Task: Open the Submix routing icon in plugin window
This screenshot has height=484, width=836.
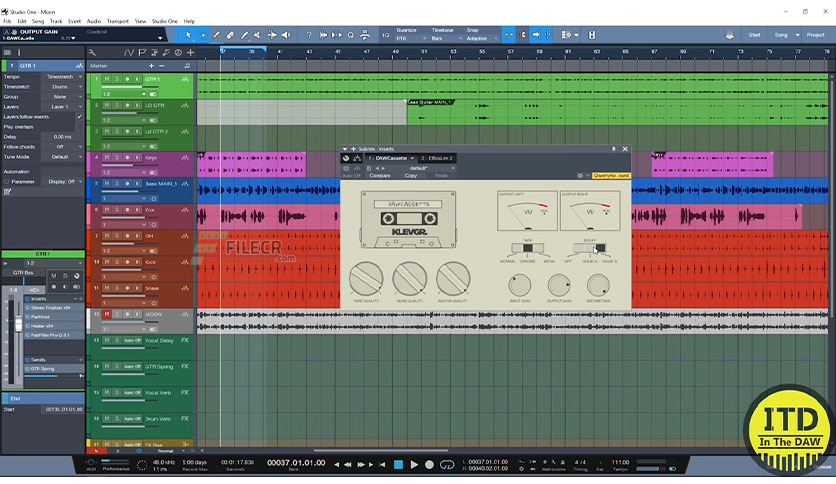Action: [357, 158]
